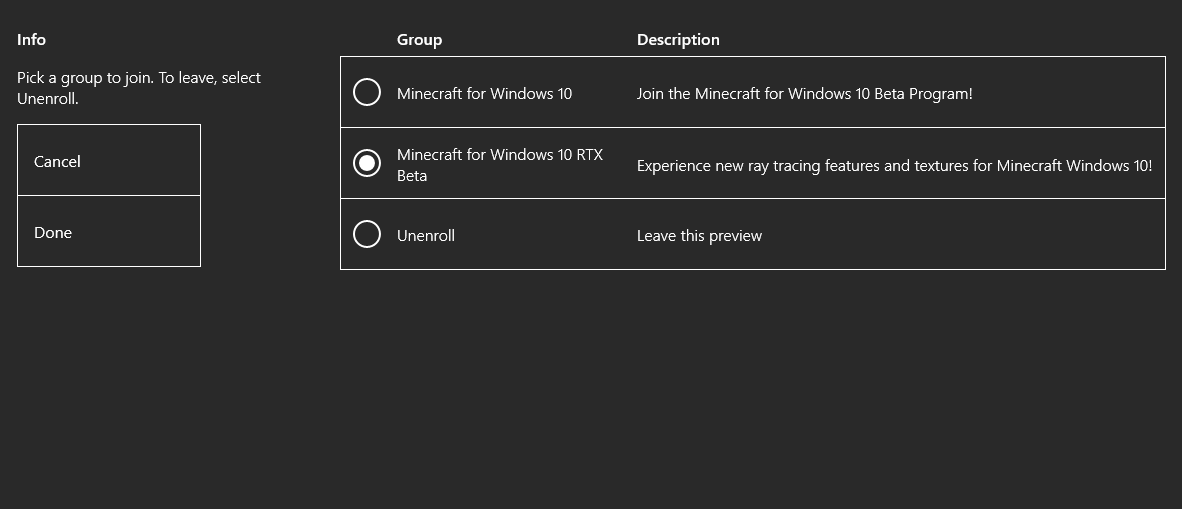Click the word "Beta" under the RTX group name
Screen dimensions: 1182x509
412,176
